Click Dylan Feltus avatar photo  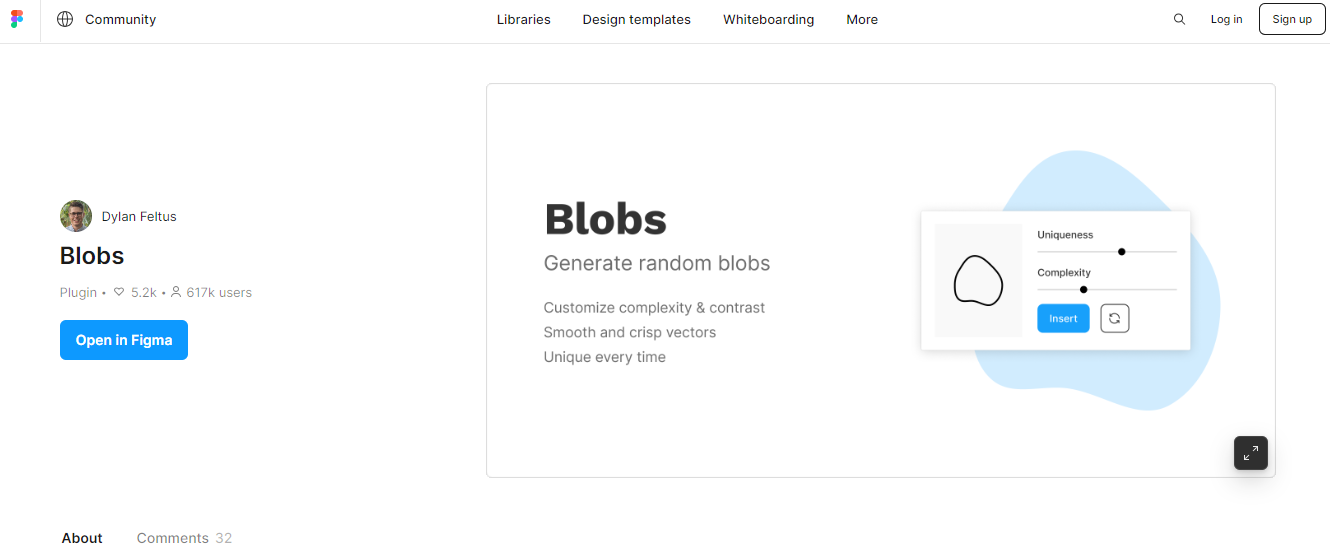click(x=76, y=216)
